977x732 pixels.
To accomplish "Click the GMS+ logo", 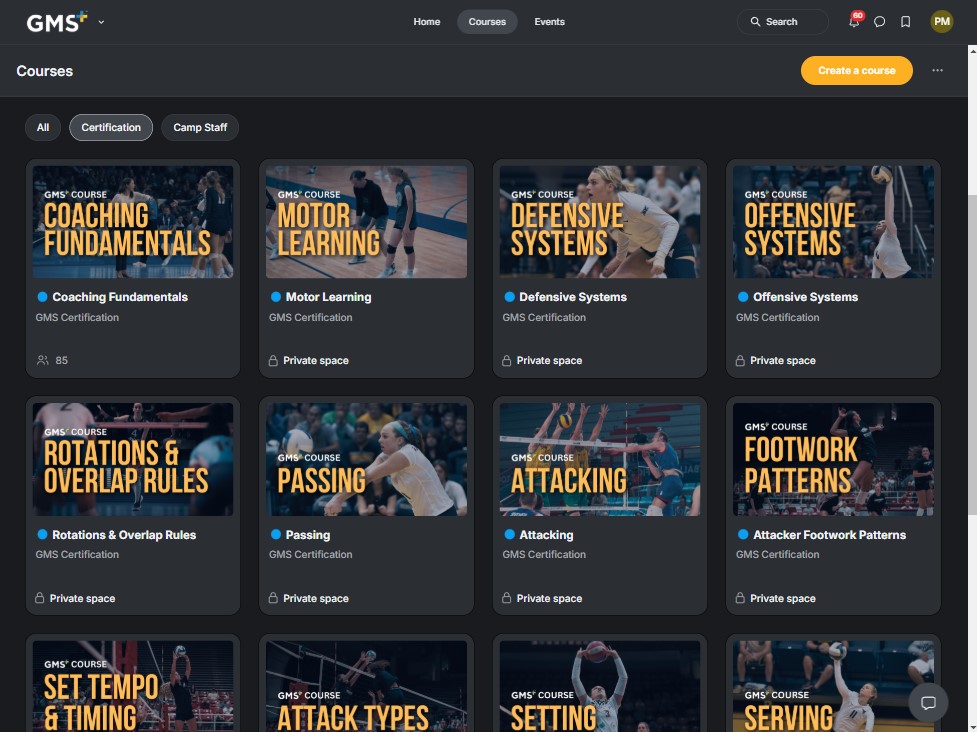I will 57,22.
